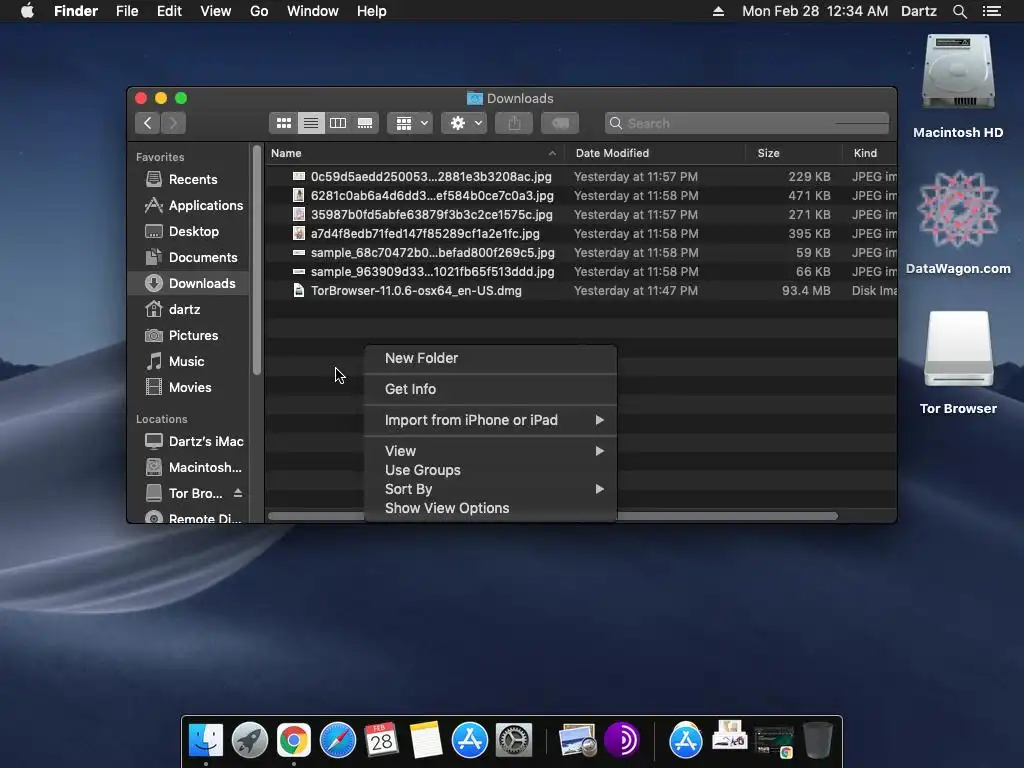Viewport: 1024px width, 768px height.
Task: Sort files by Size column header
Action: coord(793,153)
